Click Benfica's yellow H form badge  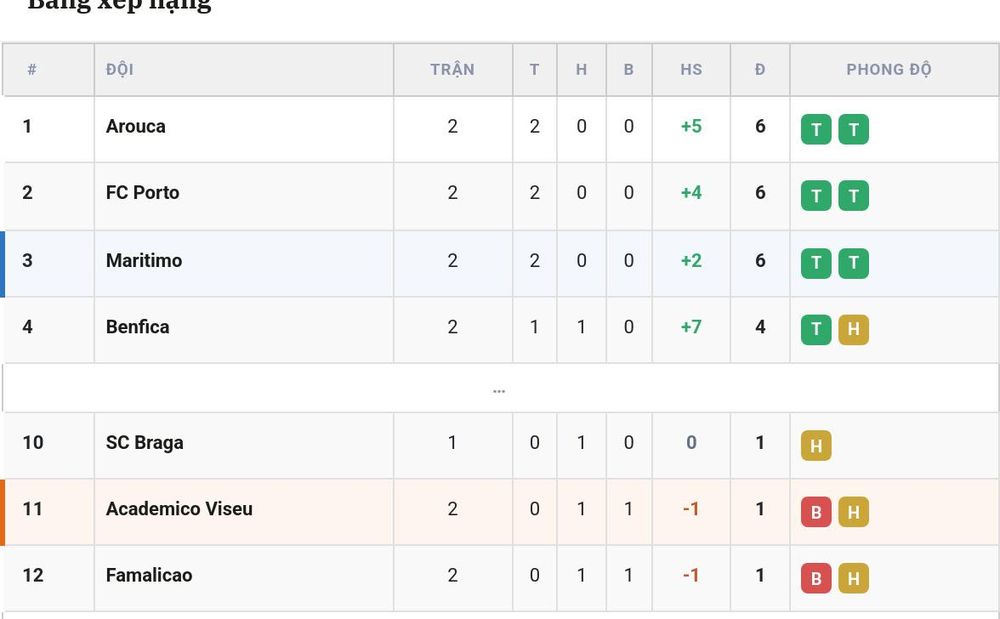pos(853,329)
